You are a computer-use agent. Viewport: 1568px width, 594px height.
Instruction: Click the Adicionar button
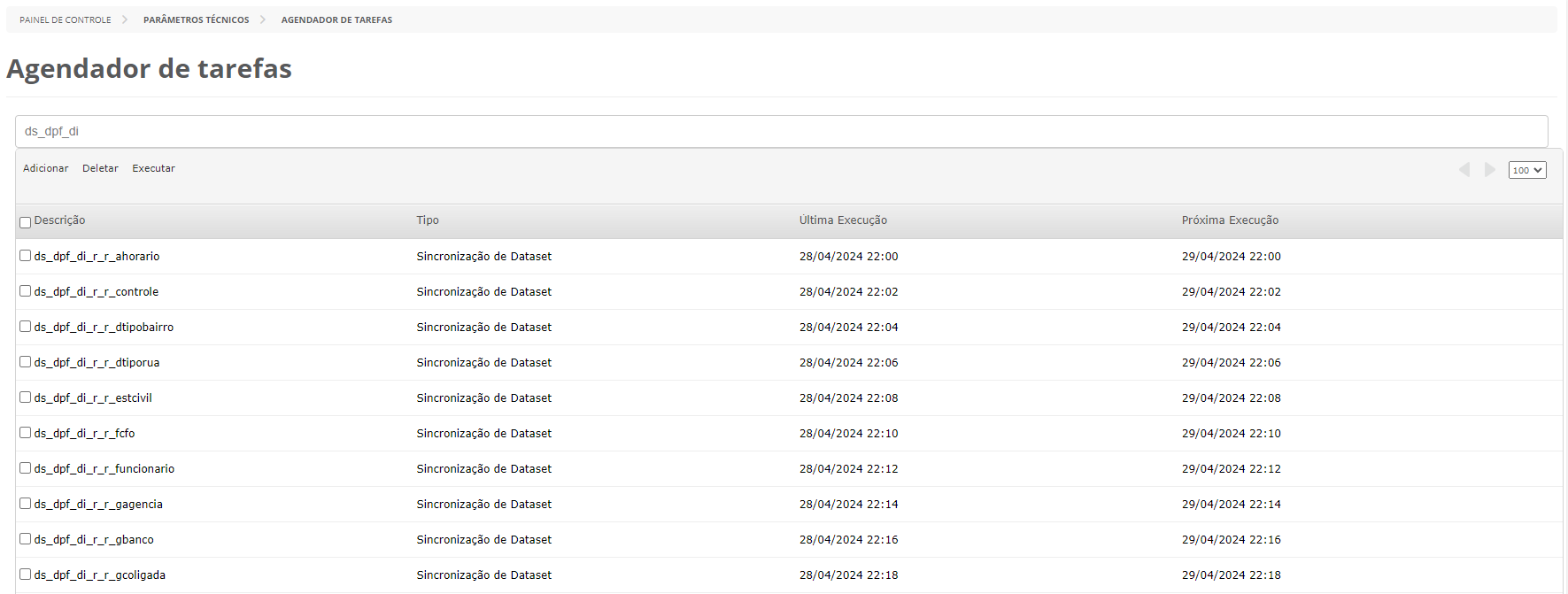[46, 168]
